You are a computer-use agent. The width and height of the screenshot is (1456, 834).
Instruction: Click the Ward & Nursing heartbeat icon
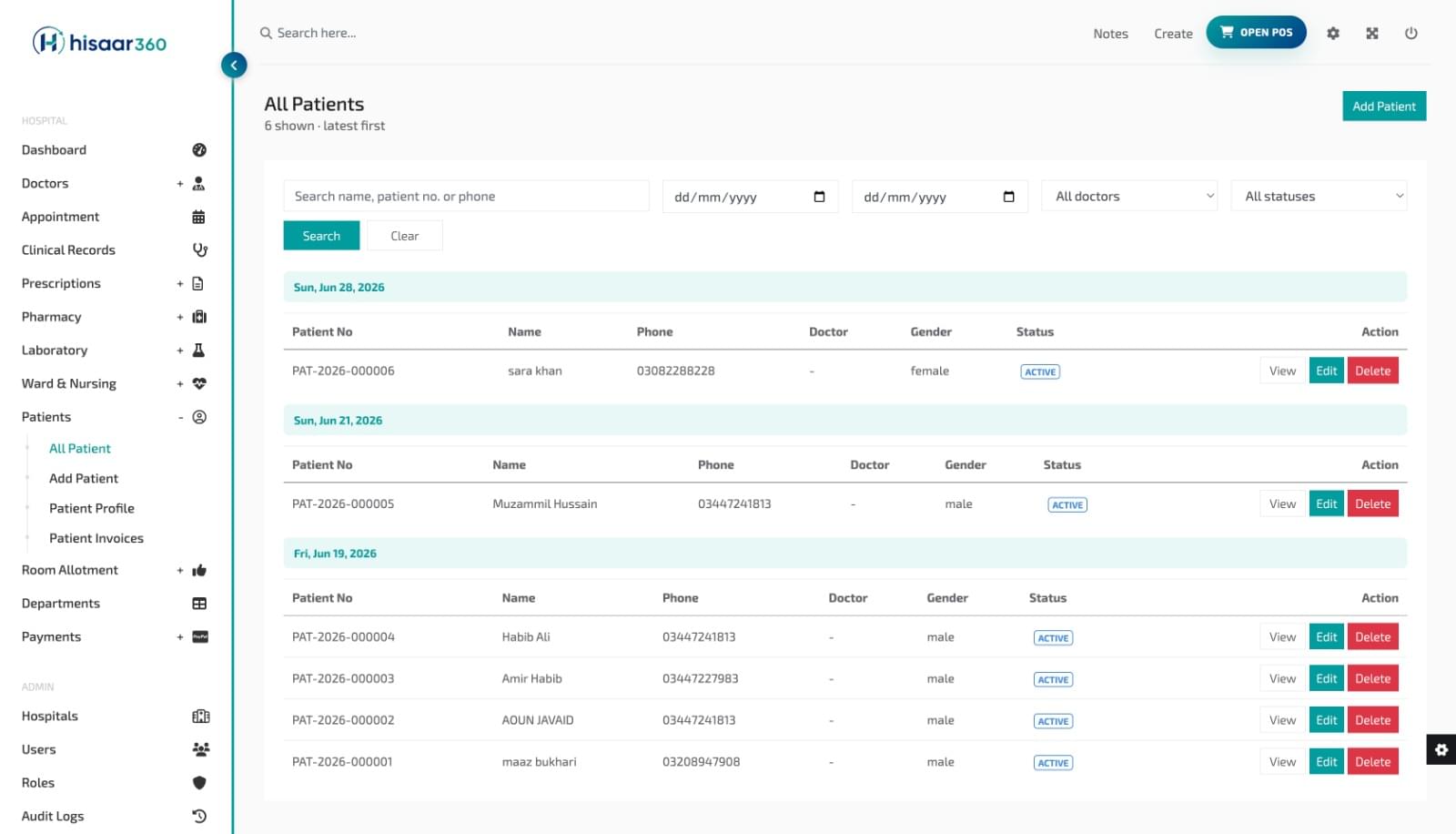(200, 384)
